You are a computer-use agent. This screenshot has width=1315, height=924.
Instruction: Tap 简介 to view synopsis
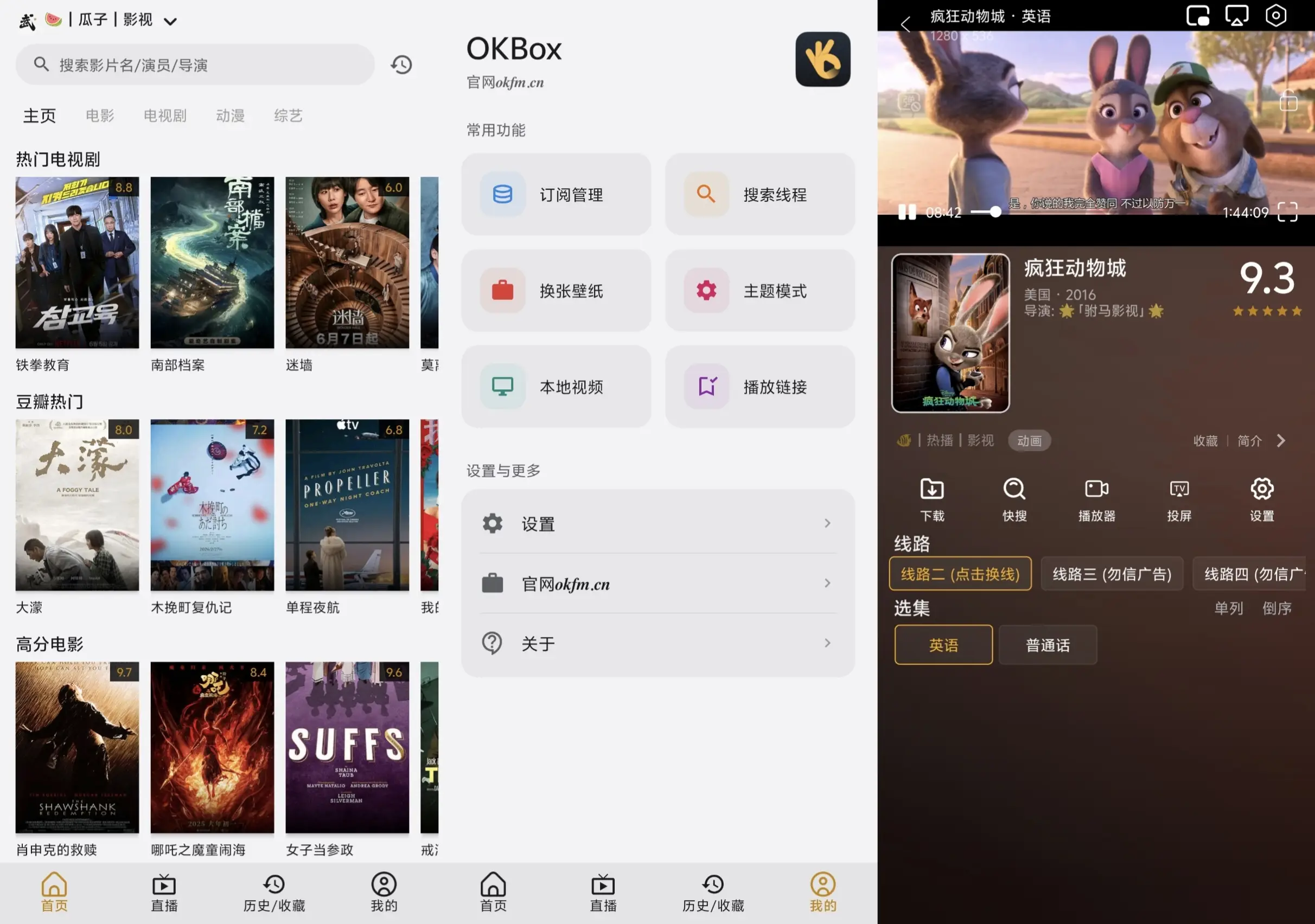[1249, 441]
